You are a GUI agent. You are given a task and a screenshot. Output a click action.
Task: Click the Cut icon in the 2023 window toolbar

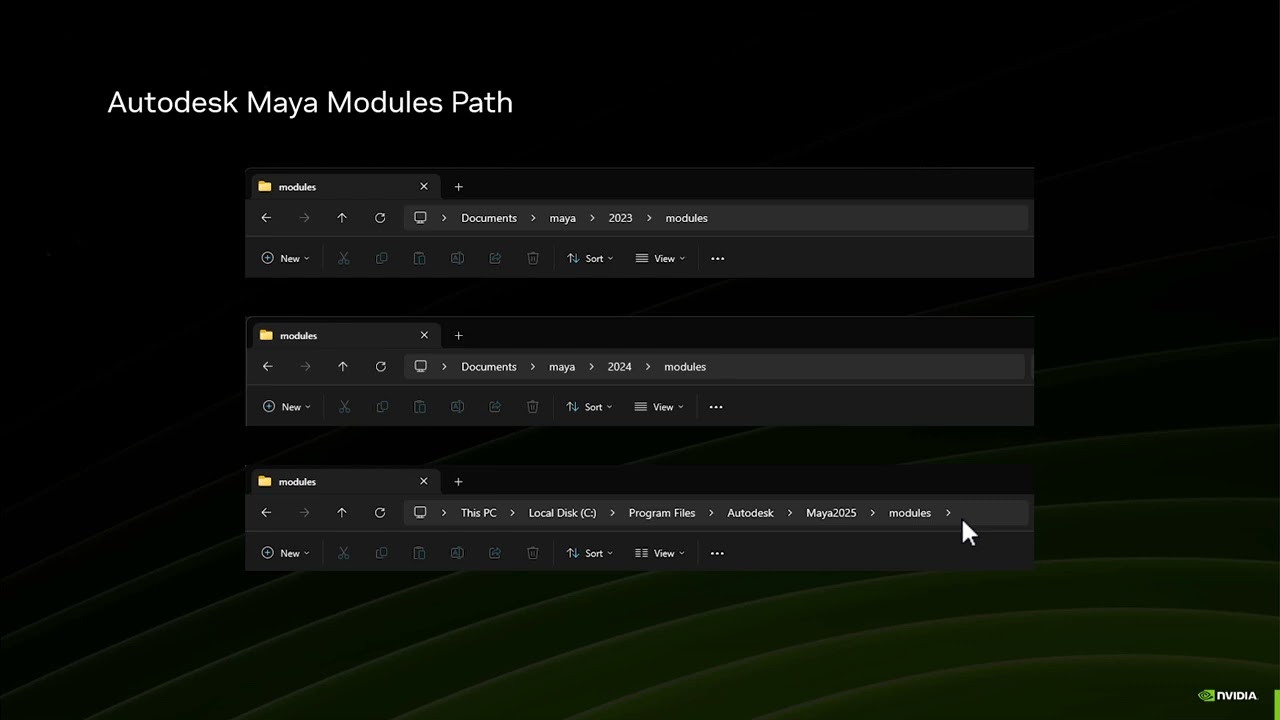pyautogui.click(x=343, y=258)
